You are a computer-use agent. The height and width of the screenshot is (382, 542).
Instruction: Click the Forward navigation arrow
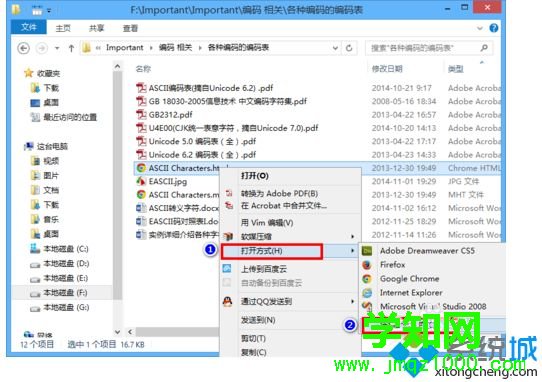pyautogui.click(x=42, y=48)
